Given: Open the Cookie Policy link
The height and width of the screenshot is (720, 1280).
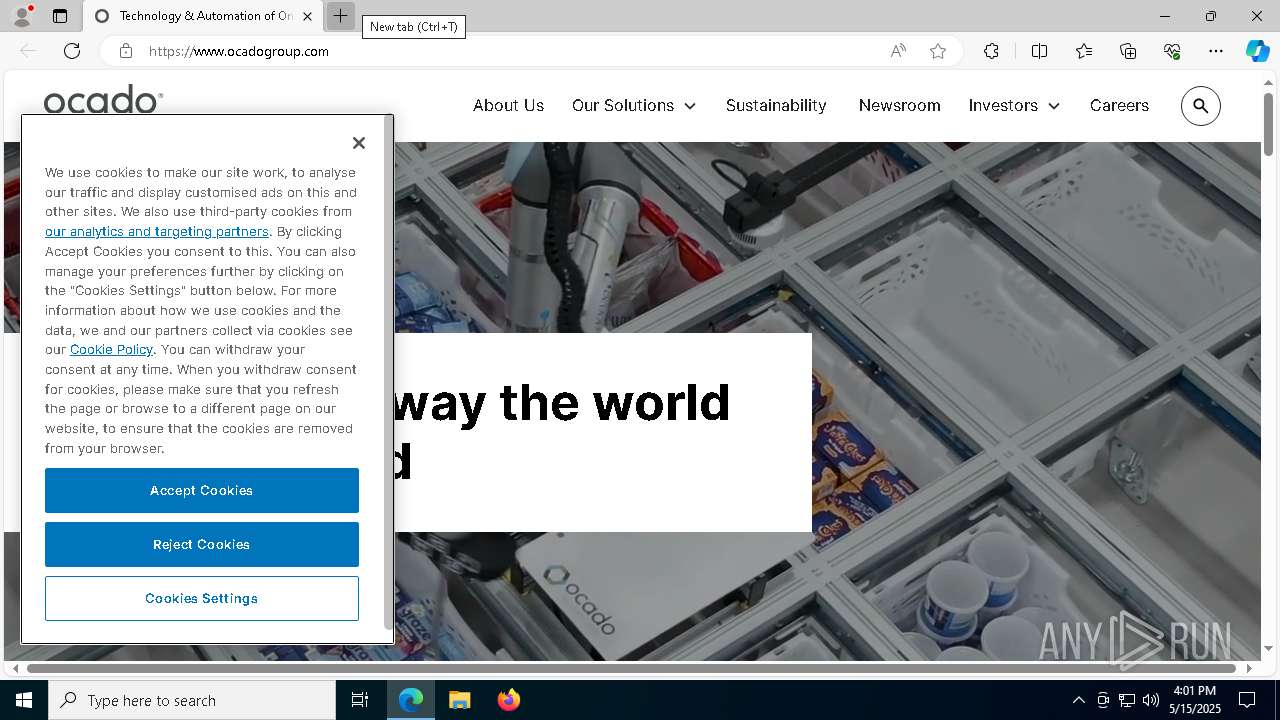Looking at the screenshot, I should [111, 349].
